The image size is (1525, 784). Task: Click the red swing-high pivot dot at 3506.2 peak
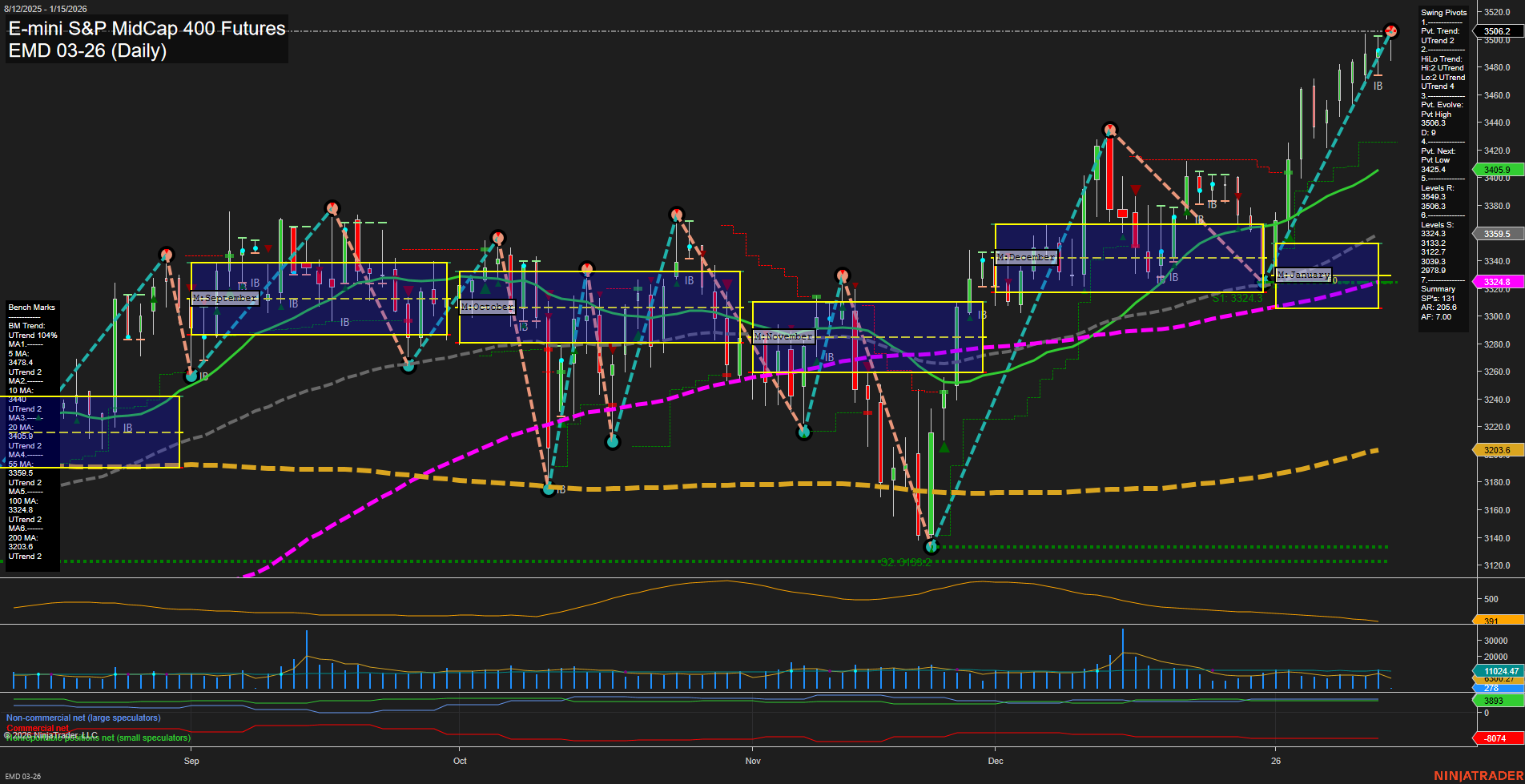[1393, 30]
